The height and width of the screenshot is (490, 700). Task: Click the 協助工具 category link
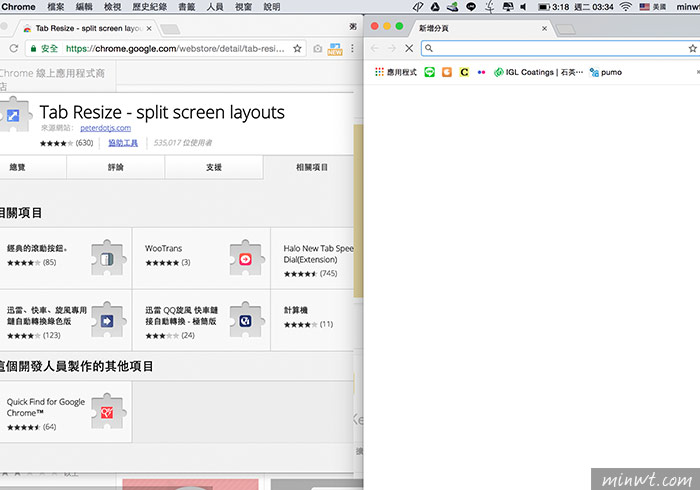[123, 143]
